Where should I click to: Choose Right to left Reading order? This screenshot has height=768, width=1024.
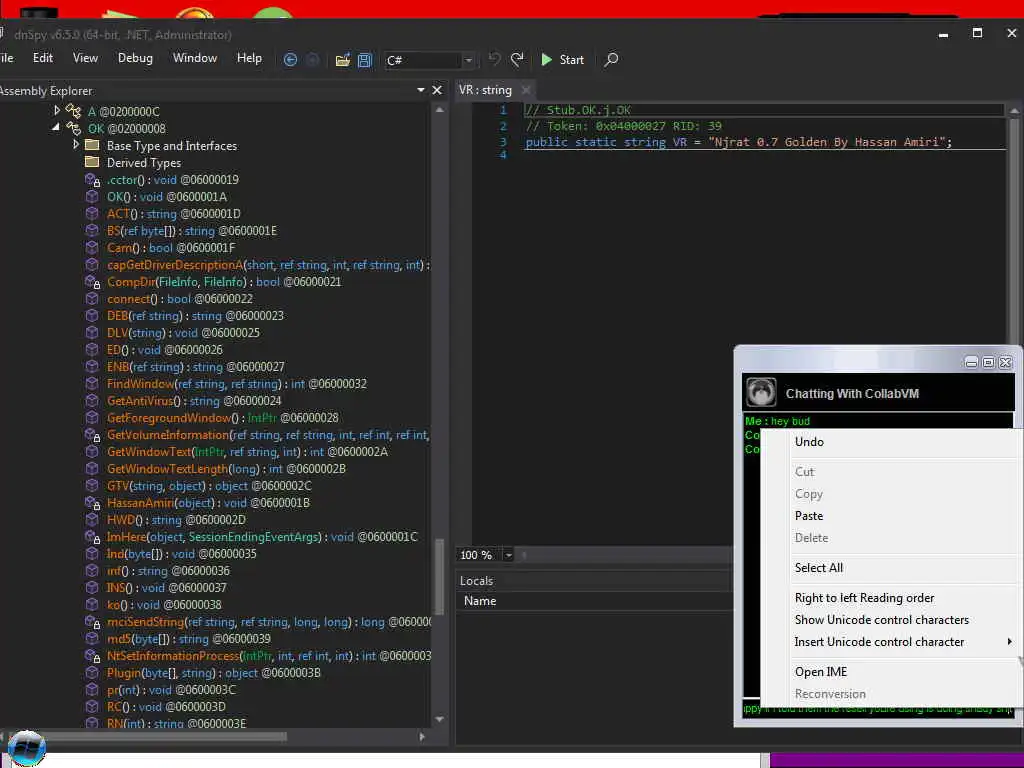(864, 598)
